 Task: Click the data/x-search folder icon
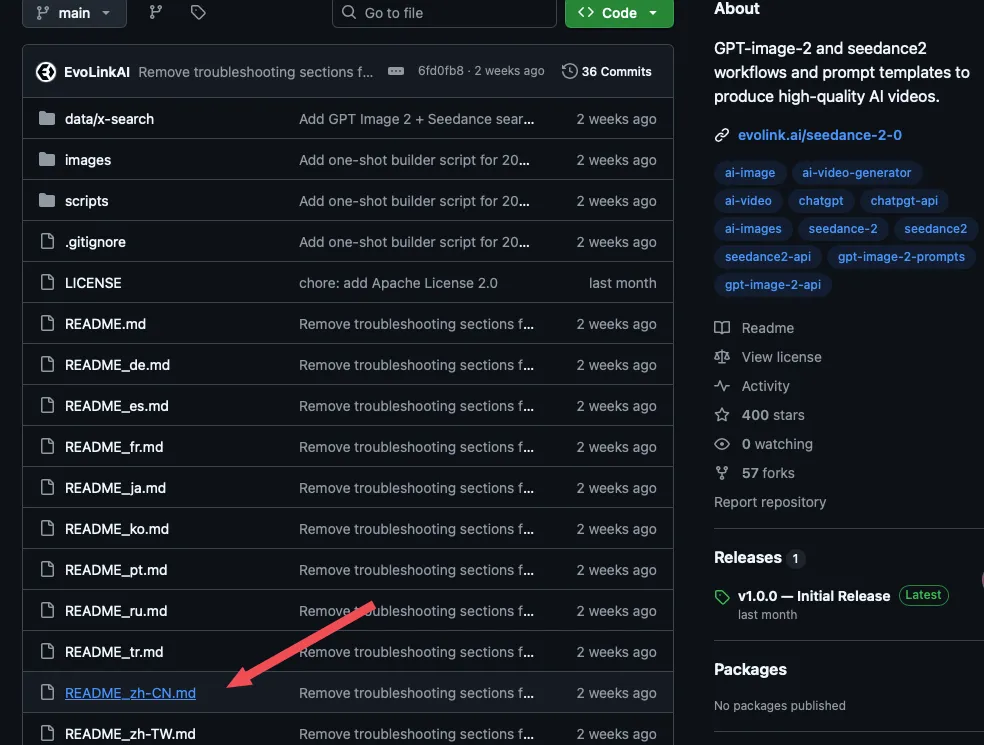[x=47, y=118]
